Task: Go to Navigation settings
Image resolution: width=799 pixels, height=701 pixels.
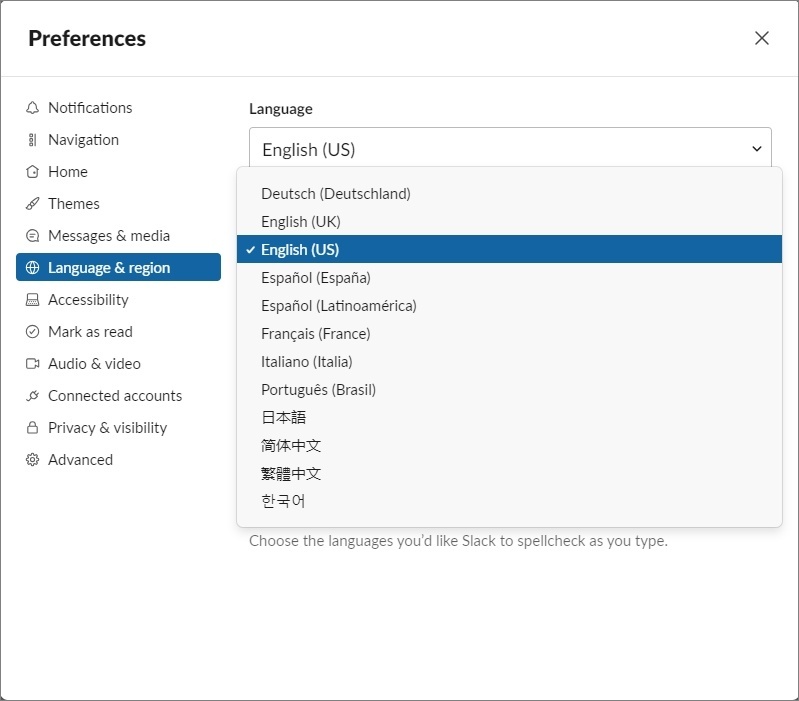Action: click(x=118, y=140)
